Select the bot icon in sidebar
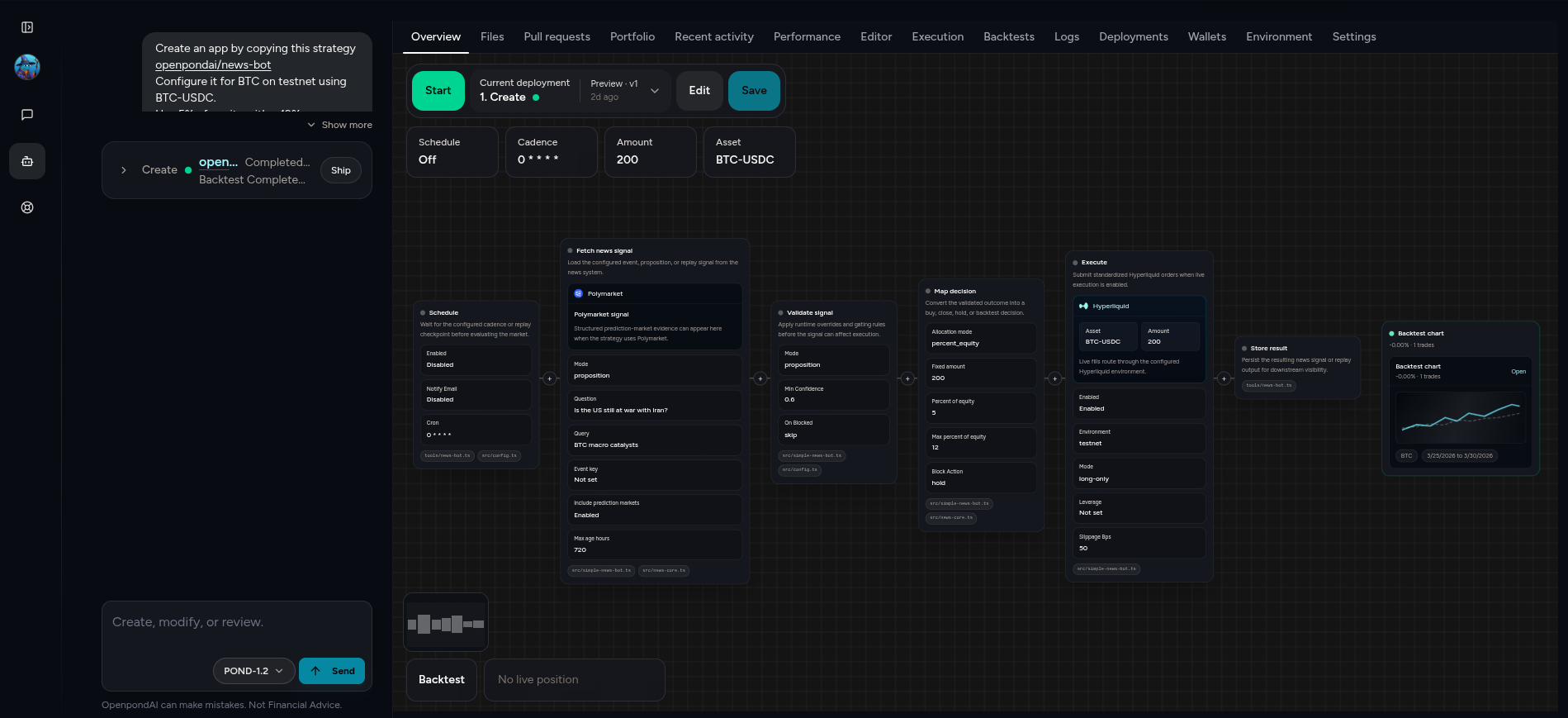This screenshot has width=1568, height=718. 27,161
